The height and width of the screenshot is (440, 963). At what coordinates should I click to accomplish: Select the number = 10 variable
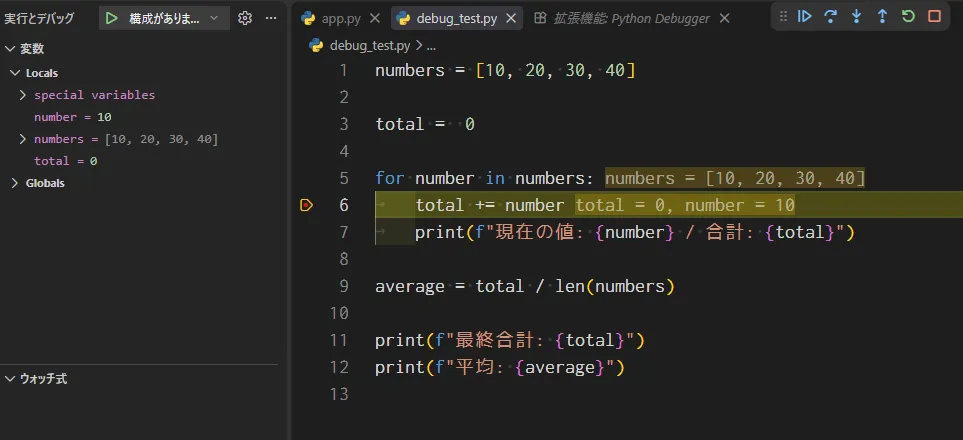tap(72, 117)
